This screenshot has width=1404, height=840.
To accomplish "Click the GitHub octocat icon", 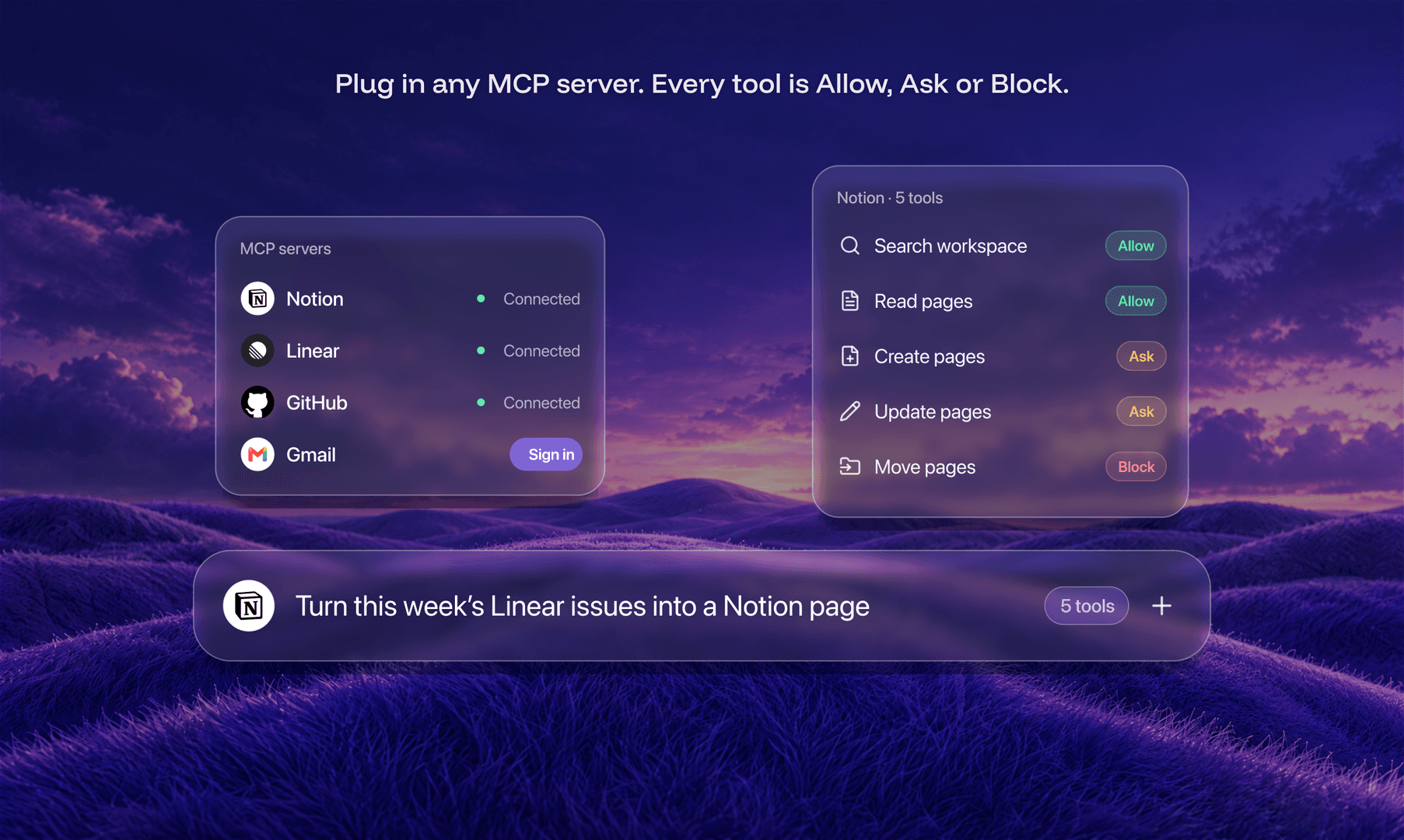I will pos(257,403).
